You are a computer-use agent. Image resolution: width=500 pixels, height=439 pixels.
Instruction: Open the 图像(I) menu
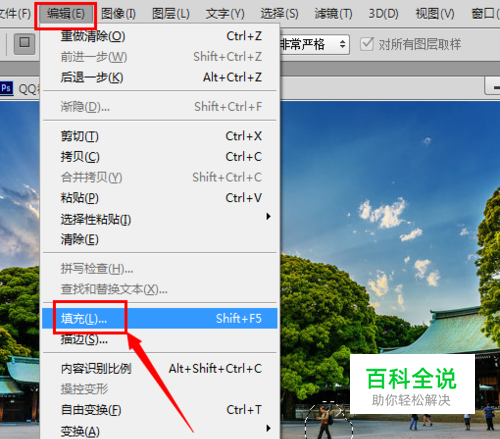(x=118, y=14)
